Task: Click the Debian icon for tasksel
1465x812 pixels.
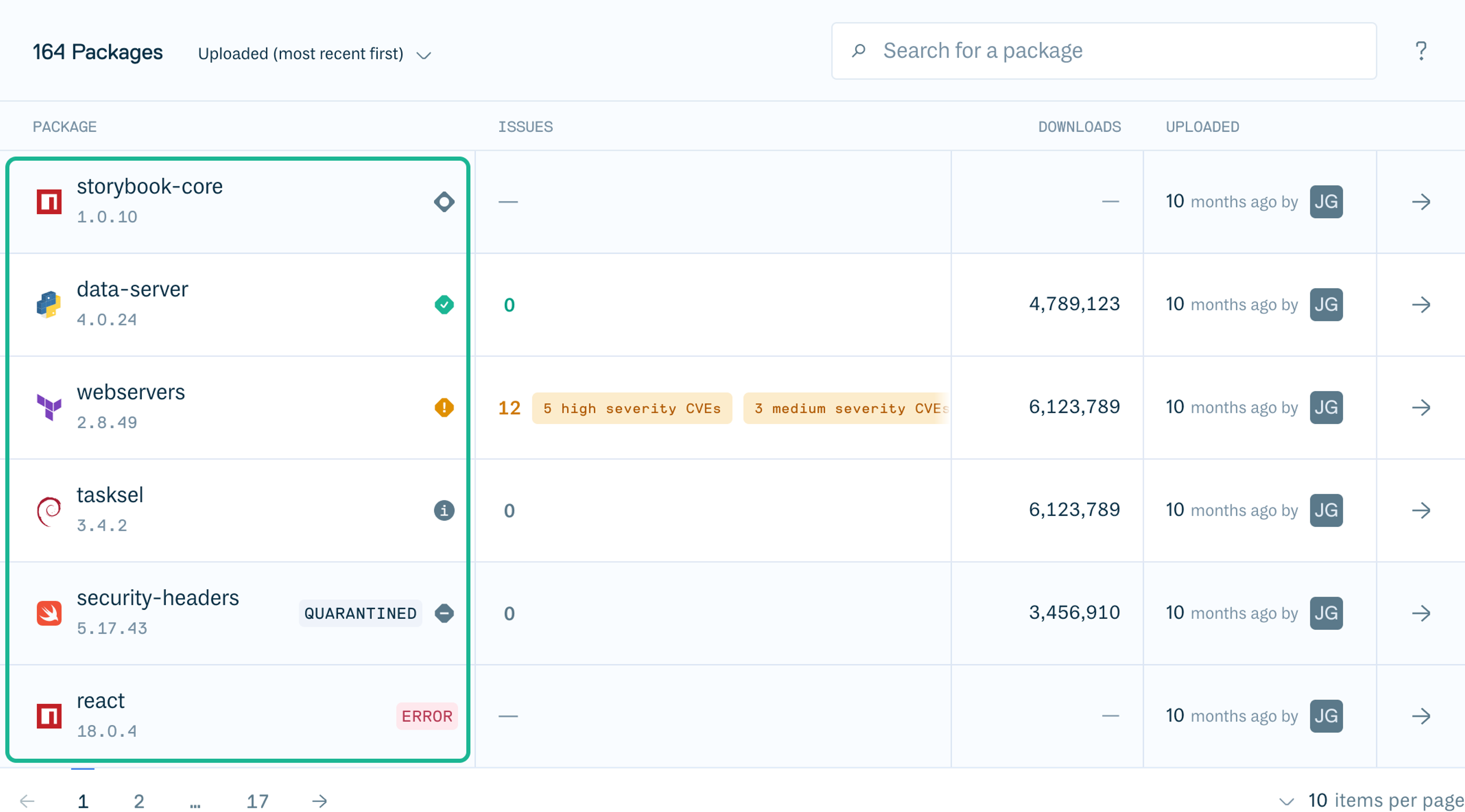Action: [x=49, y=511]
